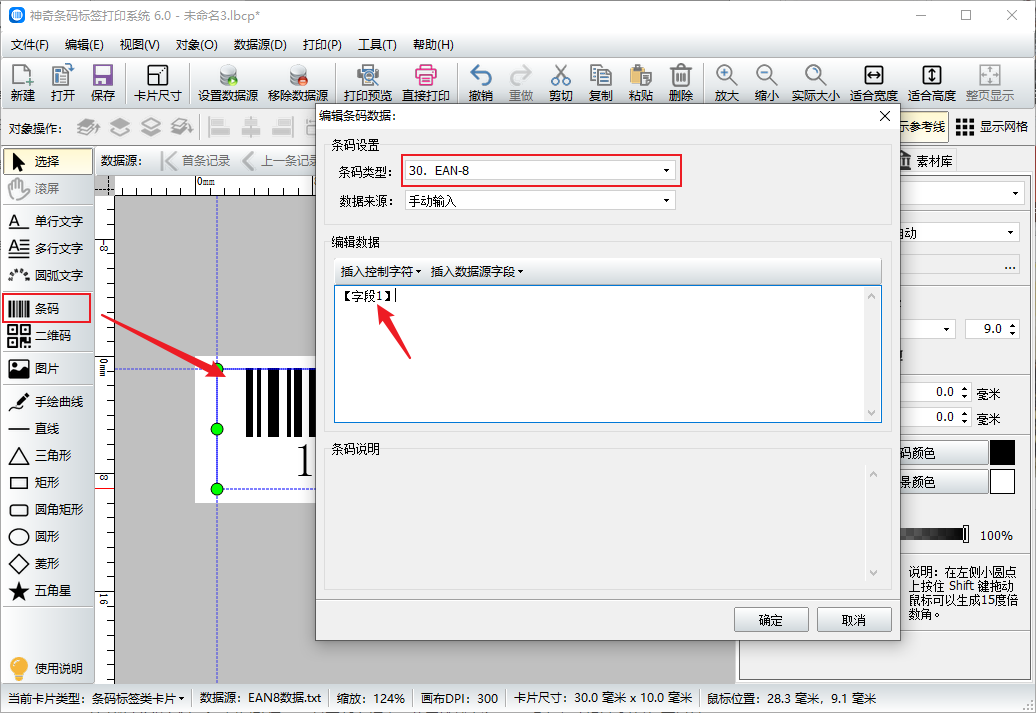The height and width of the screenshot is (713, 1036).
Task: Select the 单行文字 single-line text tool
Action: [x=47, y=221]
